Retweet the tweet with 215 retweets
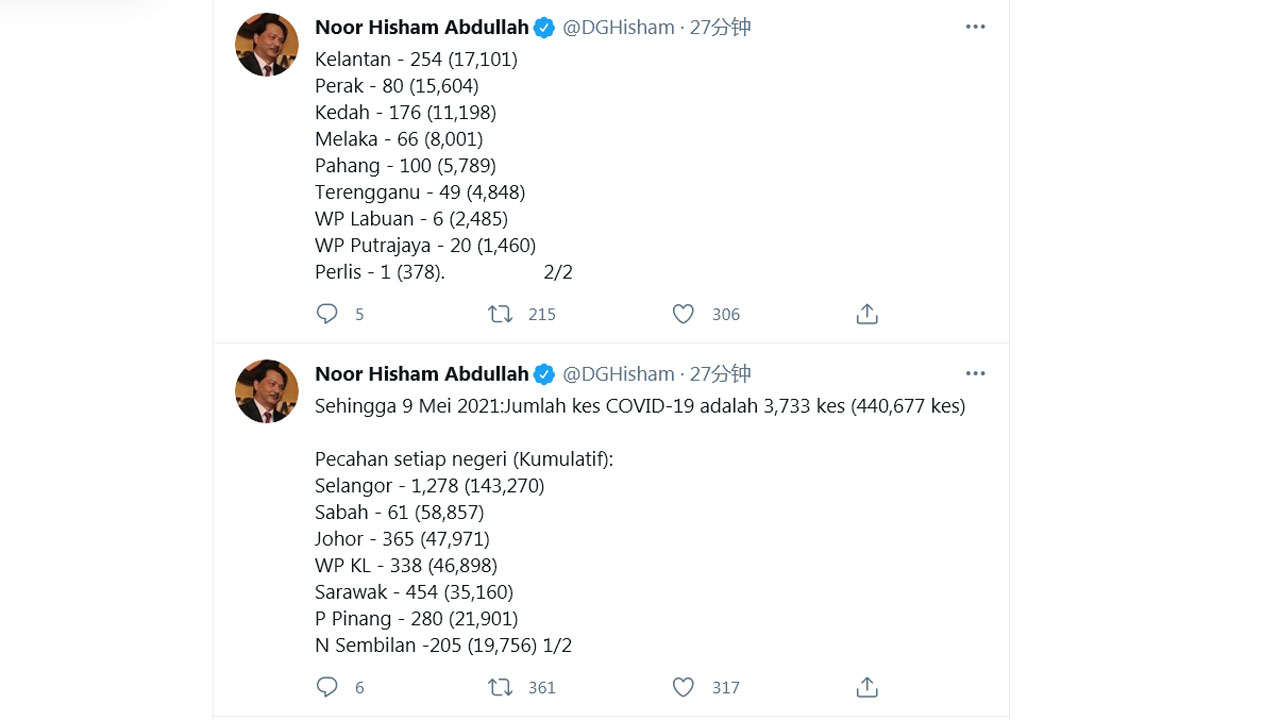Screen dimensions: 1280x720 pyautogui.click(x=500, y=314)
